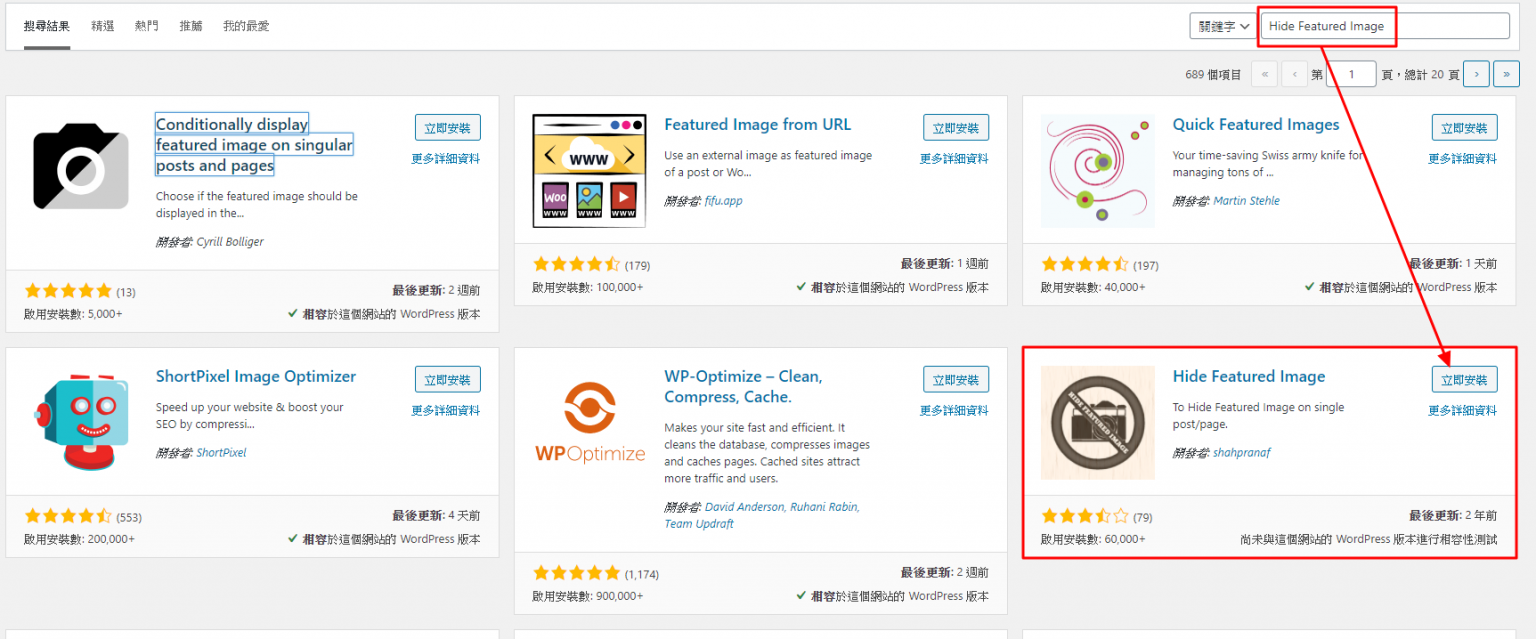This screenshot has width=1536, height=639.
Task: Switch to the 熱門 tab
Action: pyautogui.click(x=146, y=26)
